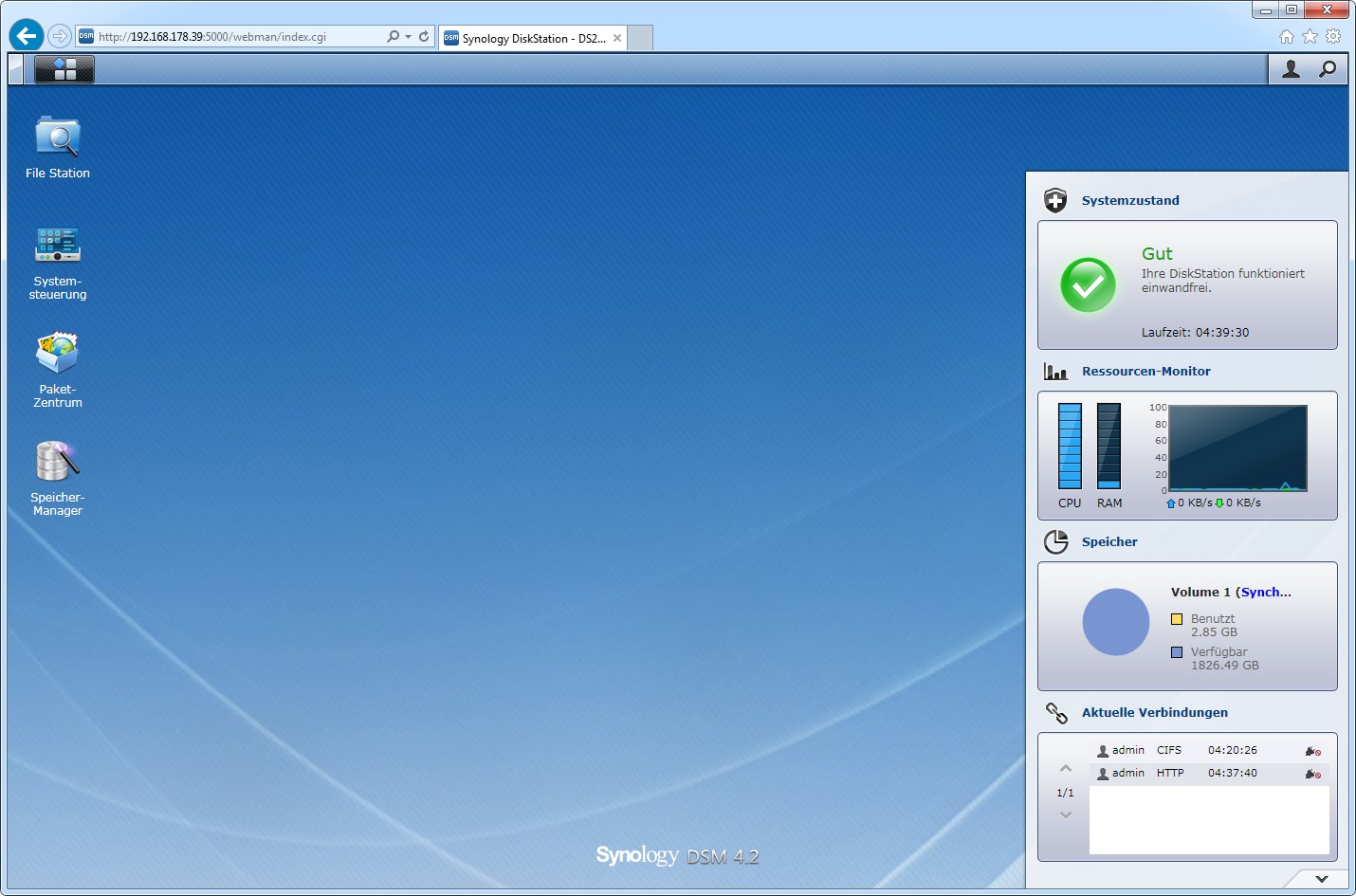Go to next connections page arrow
The width and height of the screenshot is (1356, 896).
(1066, 814)
